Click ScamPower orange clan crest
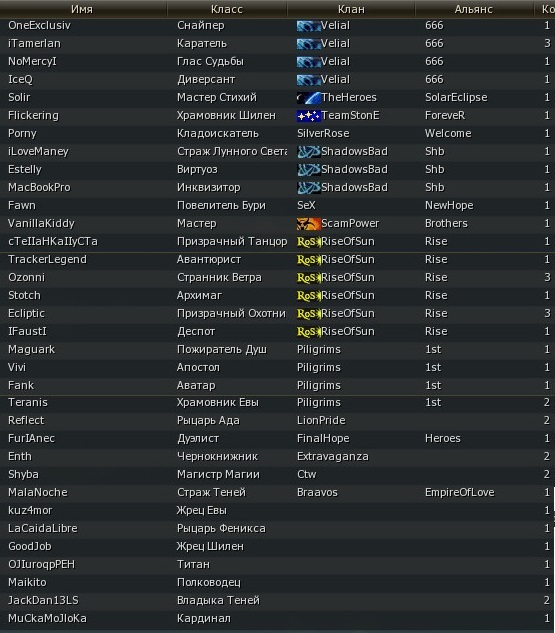The image size is (555, 633). pyautogui.click(x=308, y=224)
